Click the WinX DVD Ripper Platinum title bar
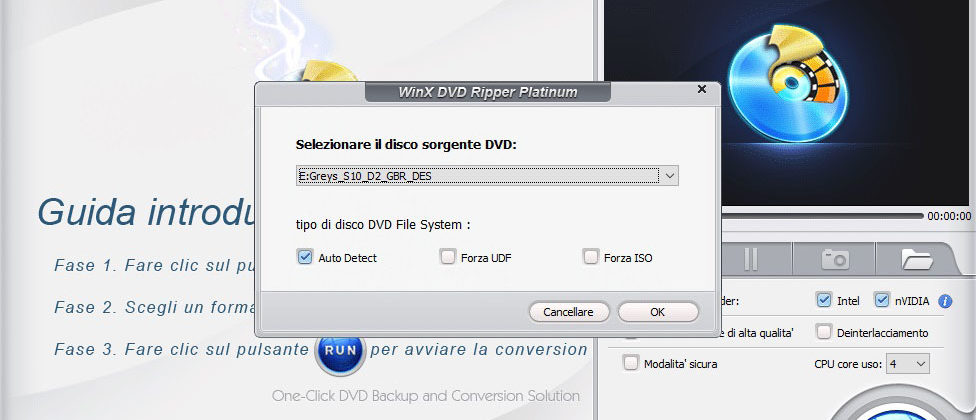The image size is (976, 420). [487, 92]
